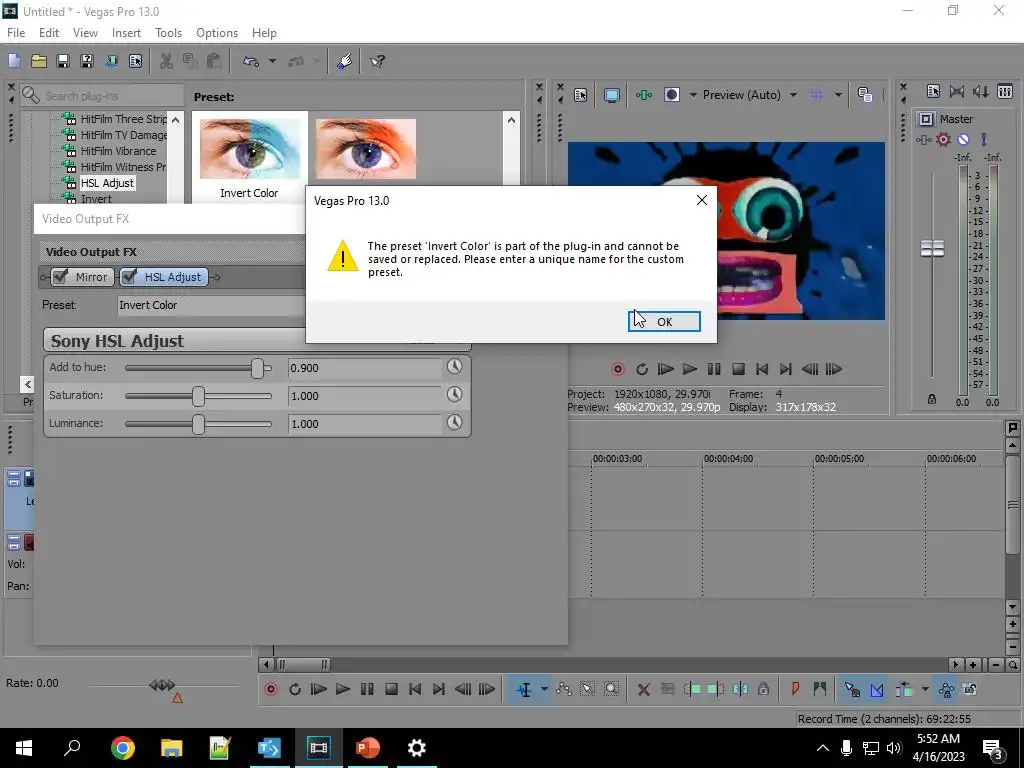The width and height of the screenshot is (1024, 768).
Task: Click the Save As toolbar icon
Action: coord(87,61)
